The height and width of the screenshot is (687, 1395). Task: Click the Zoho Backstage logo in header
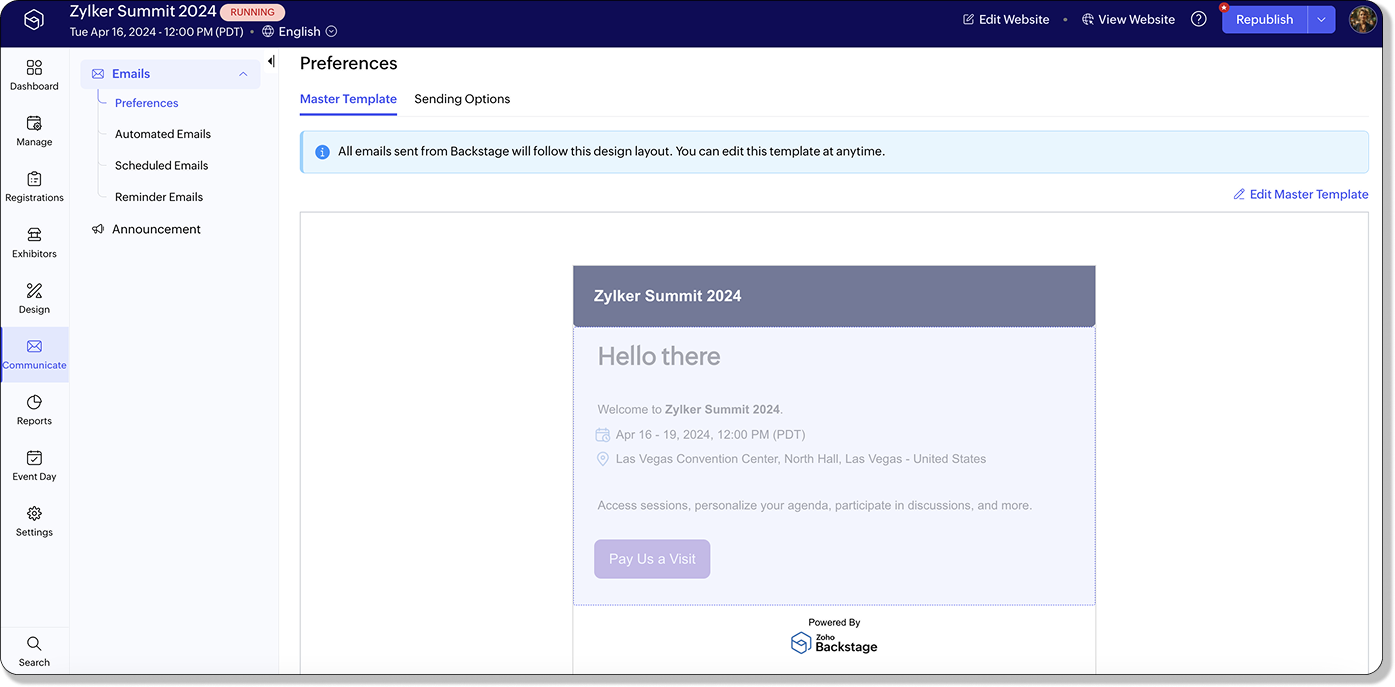(x=34, y=20)
